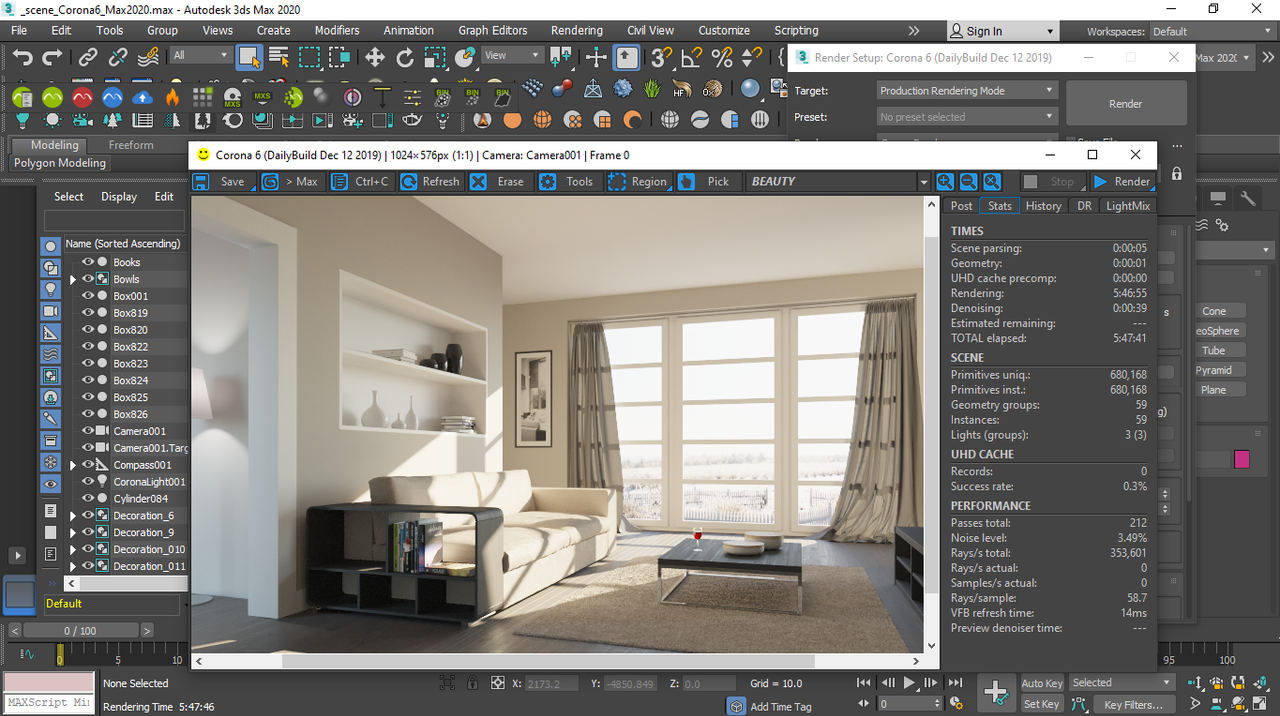Hide the Box820 object via eye

click(87, 329)
